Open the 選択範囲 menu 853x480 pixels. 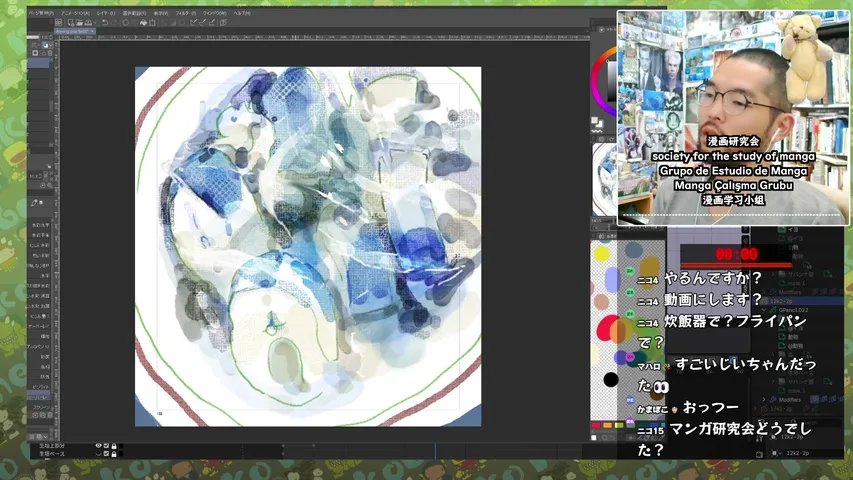[134, 13]
